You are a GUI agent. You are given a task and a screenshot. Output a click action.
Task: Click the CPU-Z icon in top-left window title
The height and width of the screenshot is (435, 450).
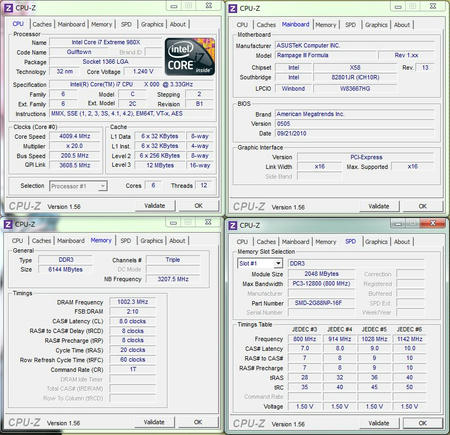point(8,8)
